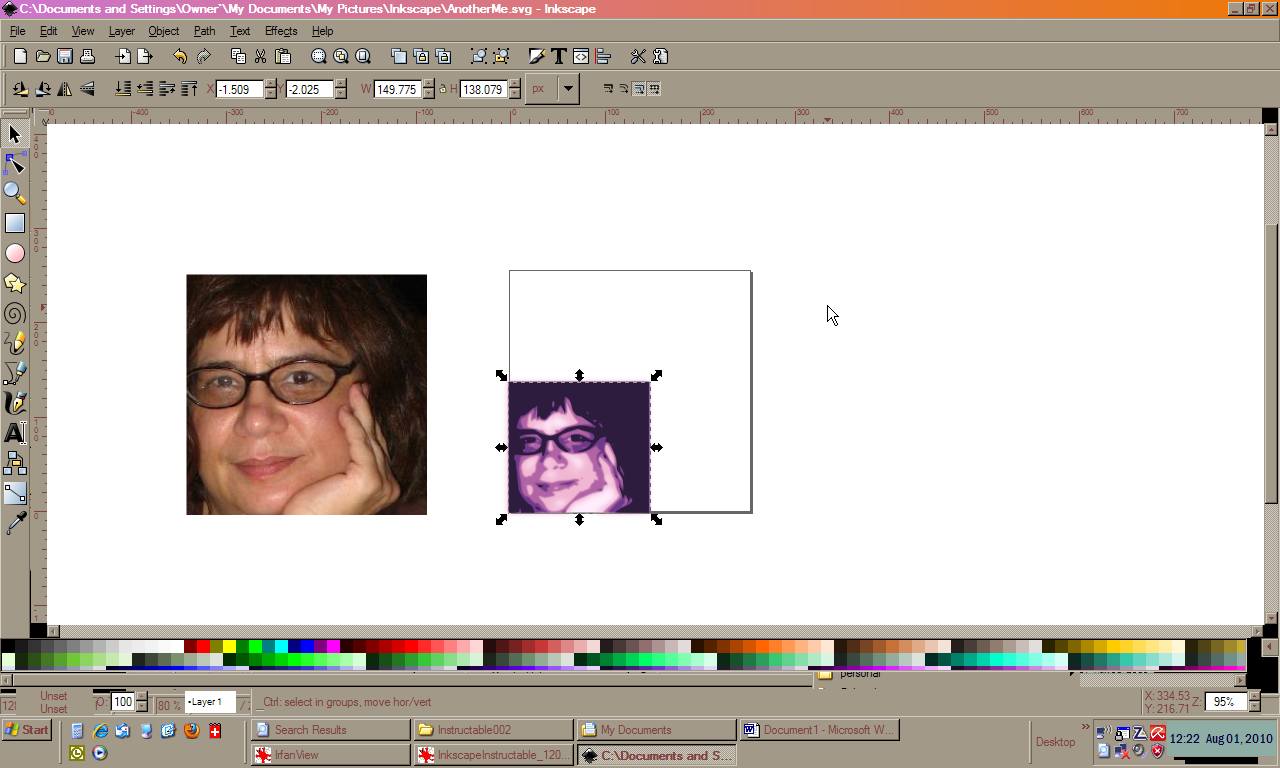This screenshot has width=1280, height=768.
Task: Select the Selector arrow tool
Action: (14, 134)
